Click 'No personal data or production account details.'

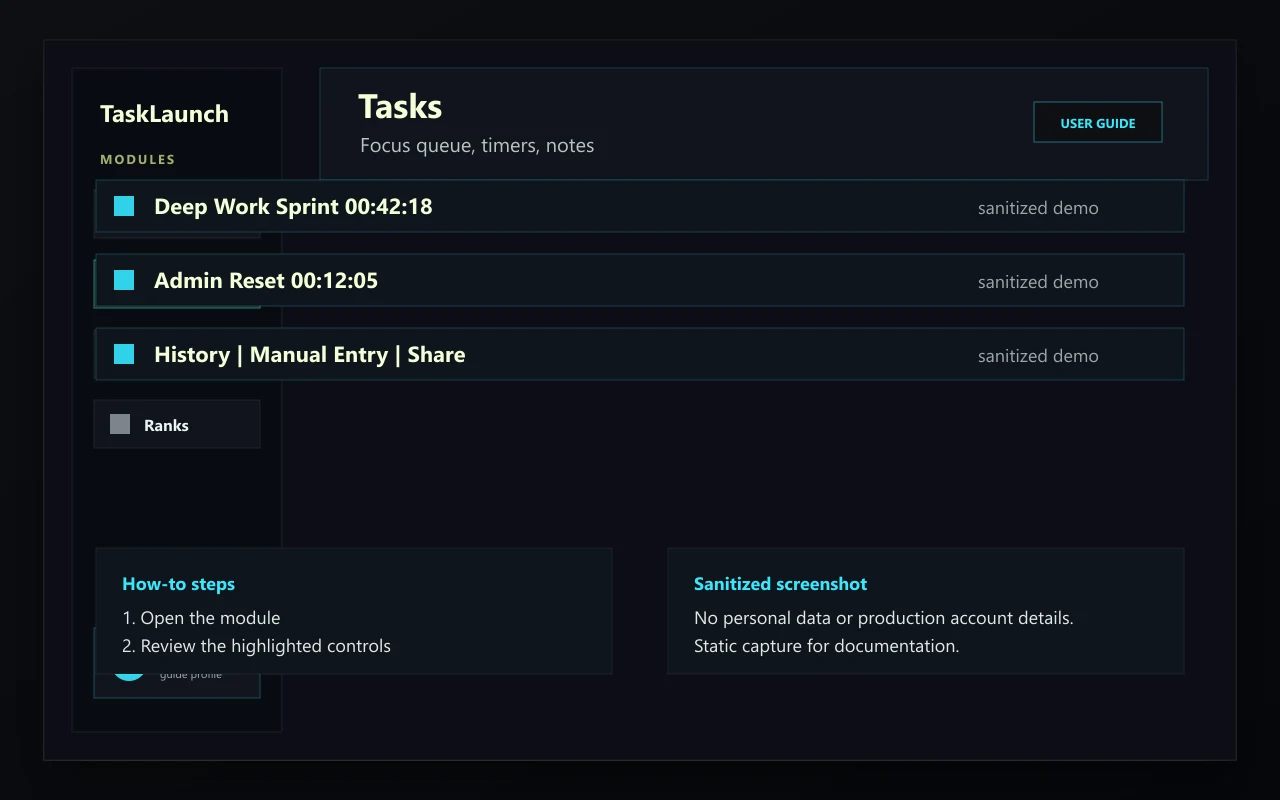coord(883,618)
